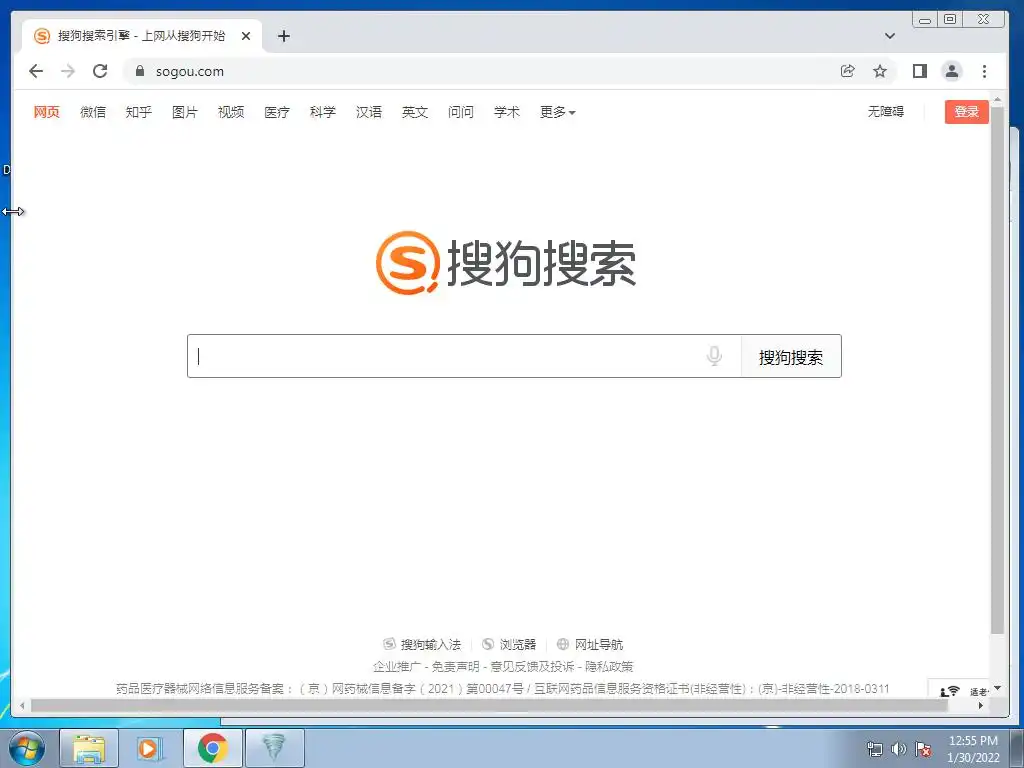
Task: Expand the tab search chevron
Action: tap(889, 36)
